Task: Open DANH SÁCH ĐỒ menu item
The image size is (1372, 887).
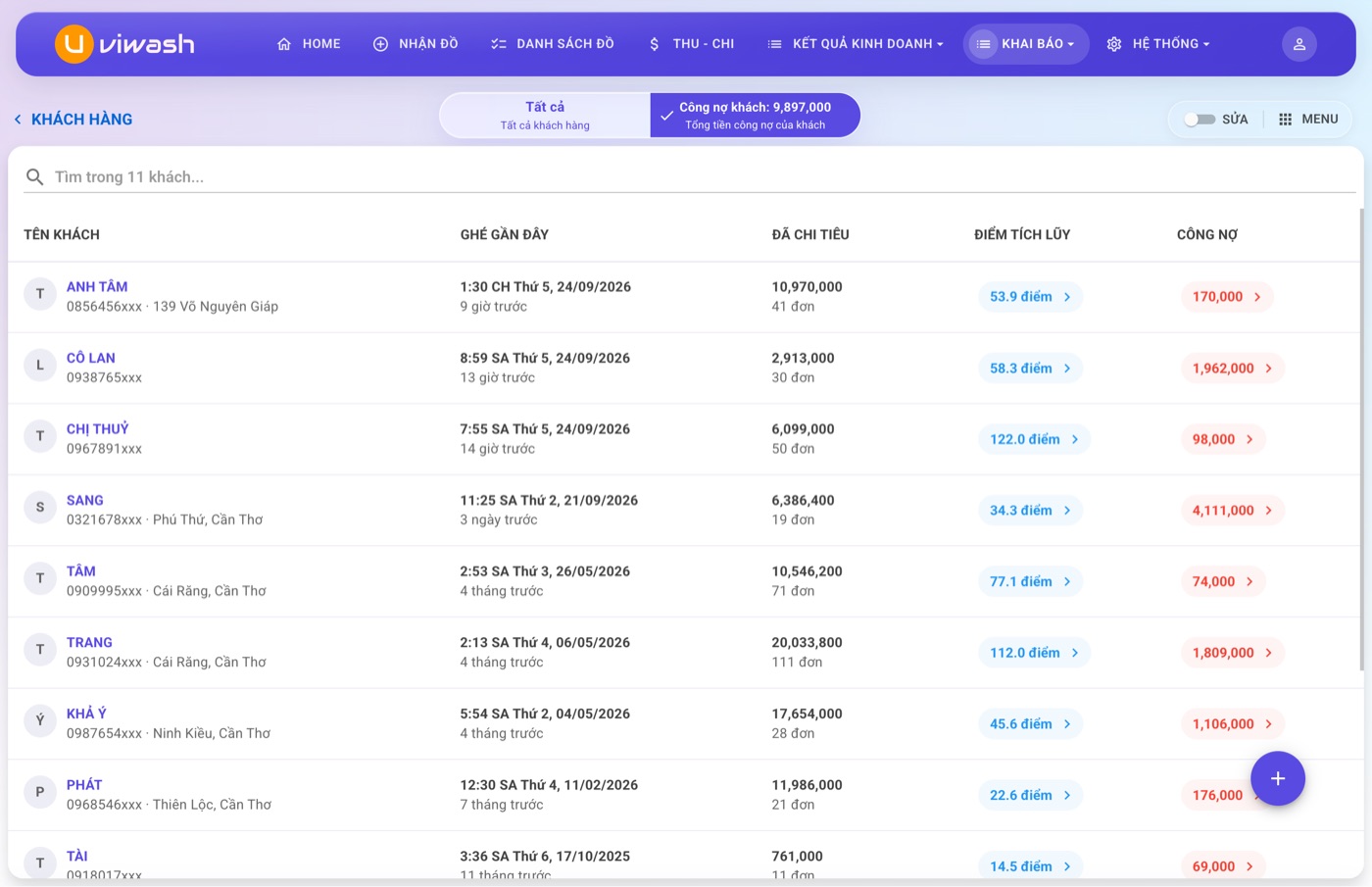Action: click(x=553, y=44)
